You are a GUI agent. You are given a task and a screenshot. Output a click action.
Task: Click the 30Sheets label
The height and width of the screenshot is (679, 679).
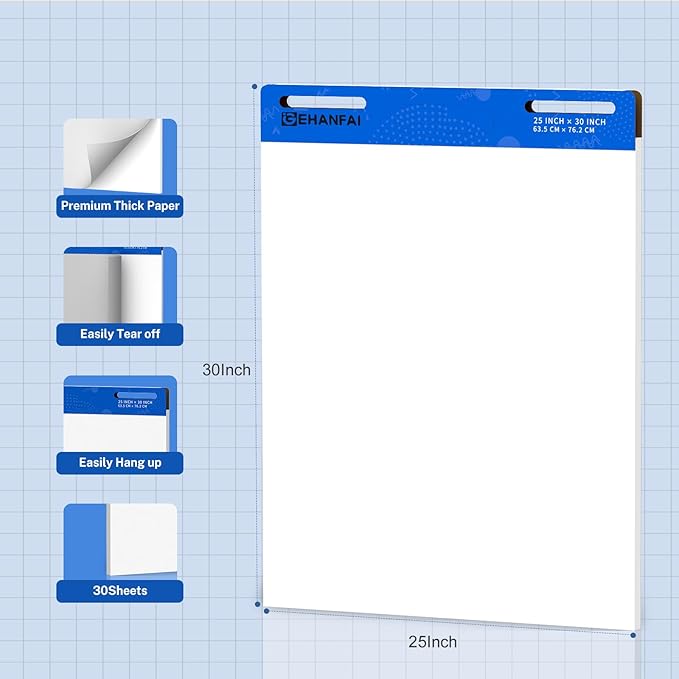coord(120,591)
